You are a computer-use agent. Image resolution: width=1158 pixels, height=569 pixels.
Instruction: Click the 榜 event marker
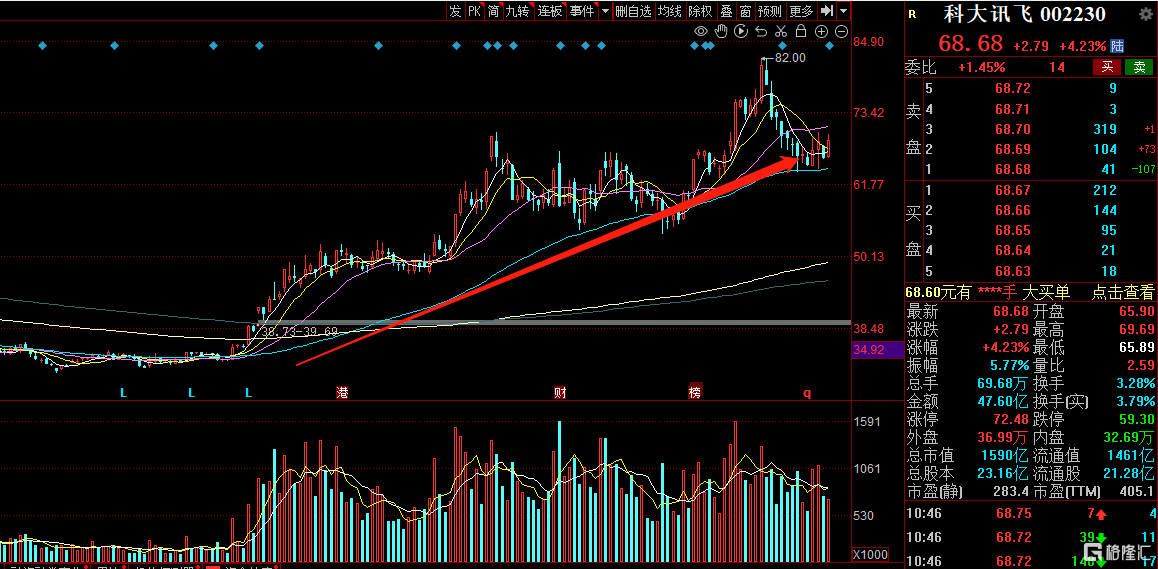click(x=694, y=393)
